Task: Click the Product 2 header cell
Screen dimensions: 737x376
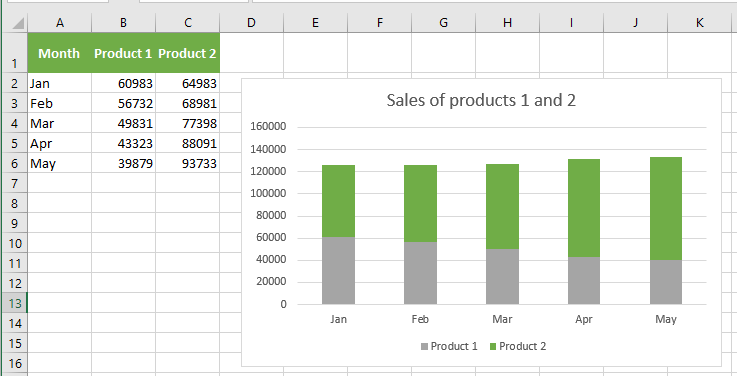Action: point(188,53)
